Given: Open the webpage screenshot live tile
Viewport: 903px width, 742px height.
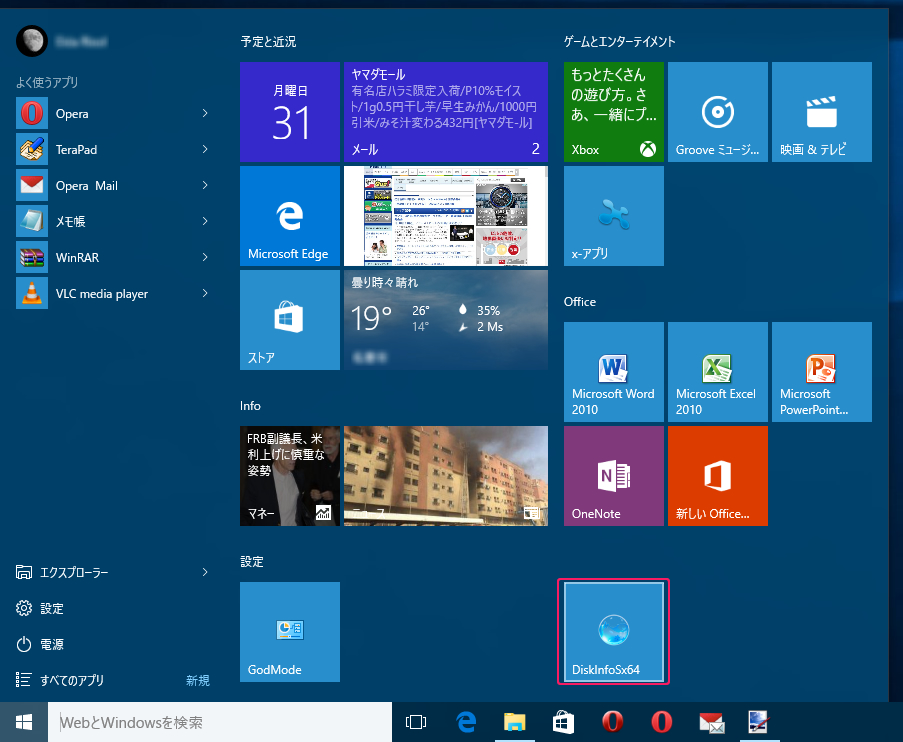Looking at the screenshot, I should 446,216.
